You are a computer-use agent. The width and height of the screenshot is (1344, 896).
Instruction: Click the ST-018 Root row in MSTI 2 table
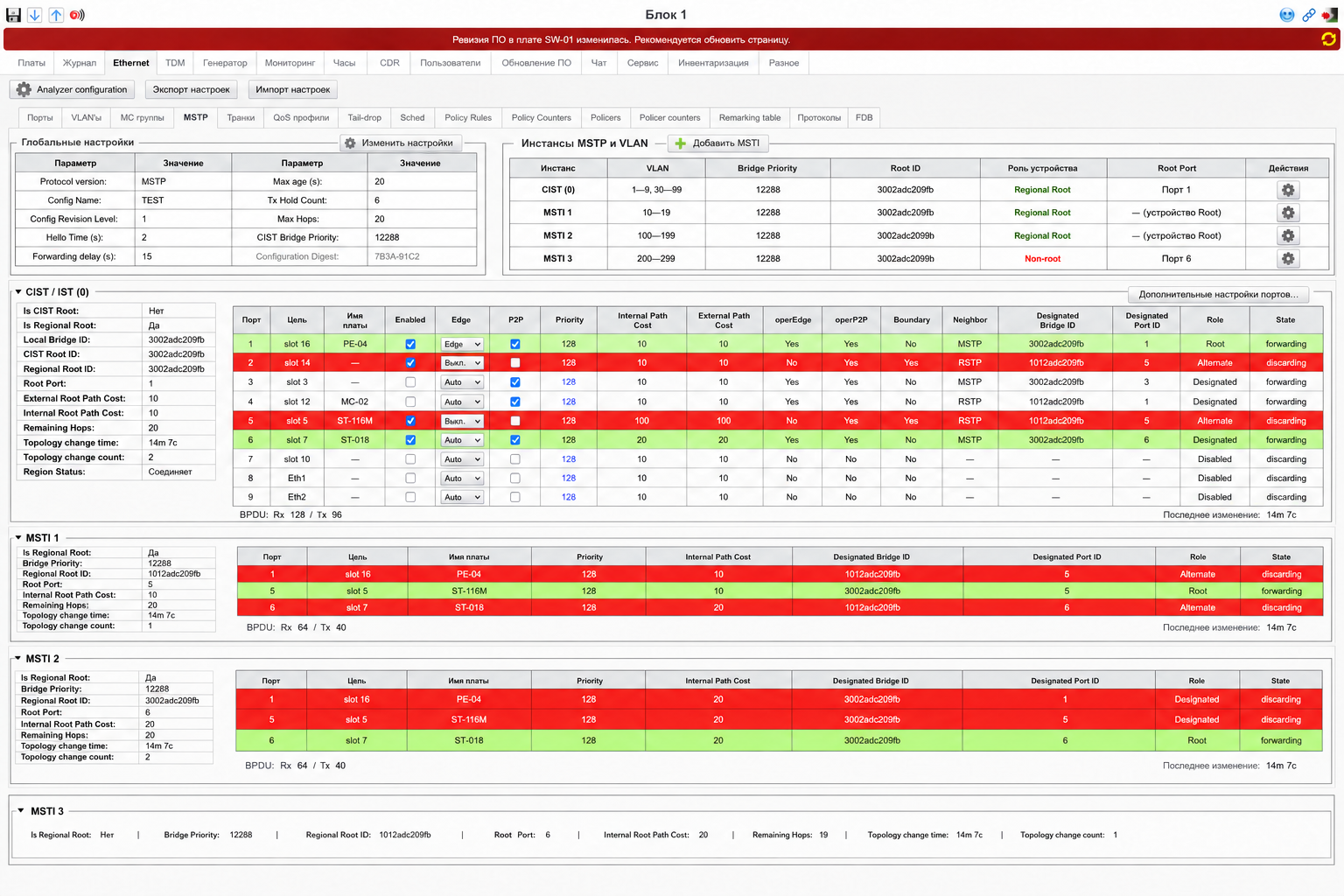(x=779, y=740)
